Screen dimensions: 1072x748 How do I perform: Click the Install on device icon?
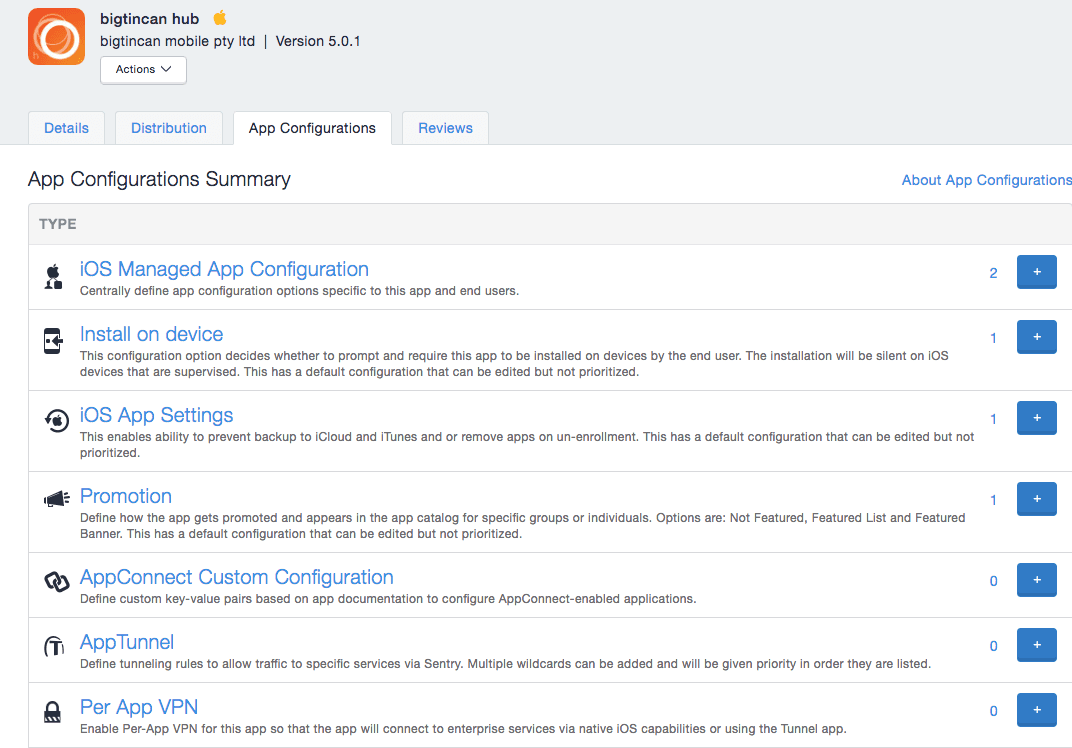pyautogui.click(x=54, y=341)
